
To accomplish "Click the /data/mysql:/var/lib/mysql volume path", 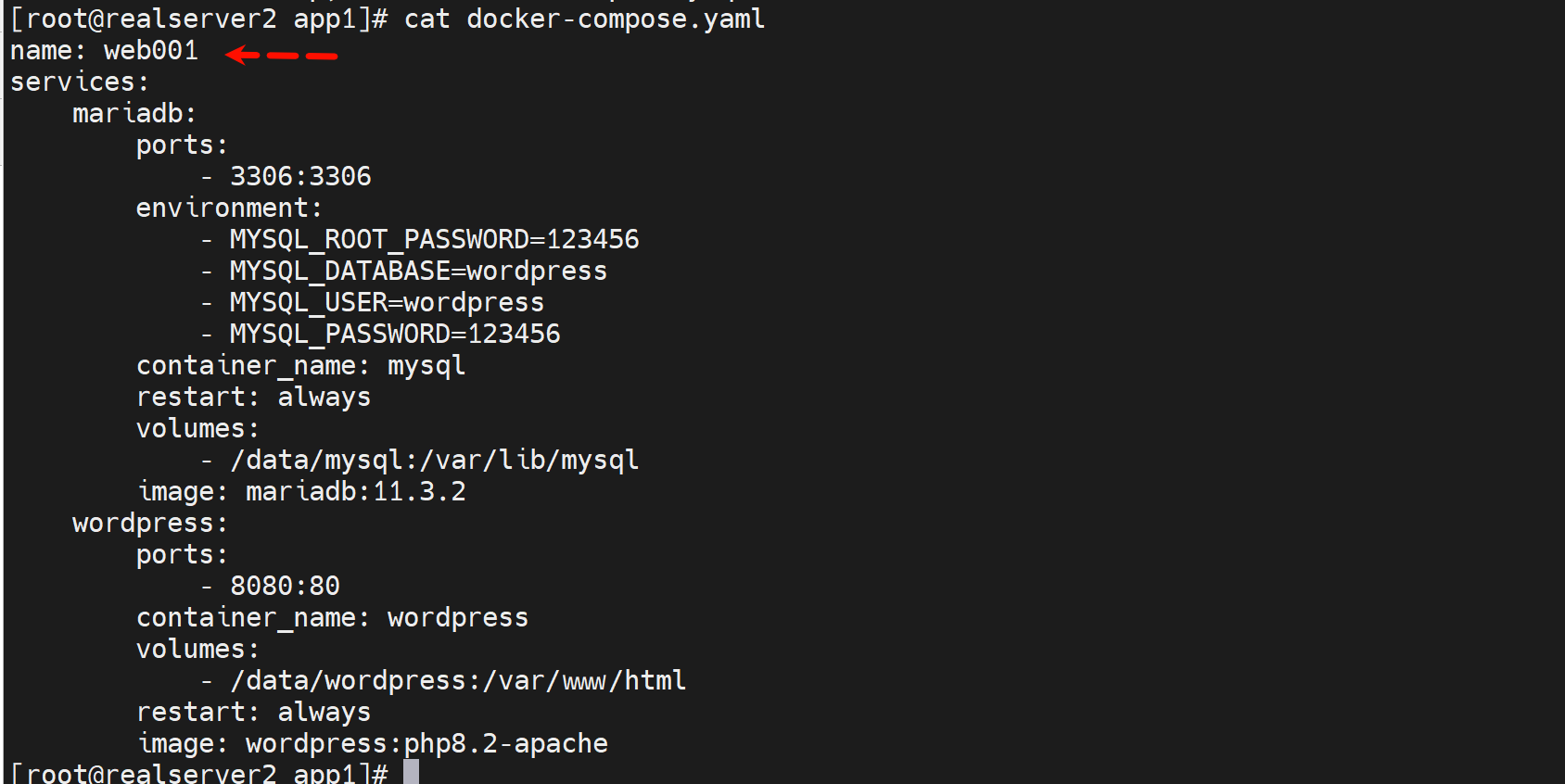I will click(434, 461).
